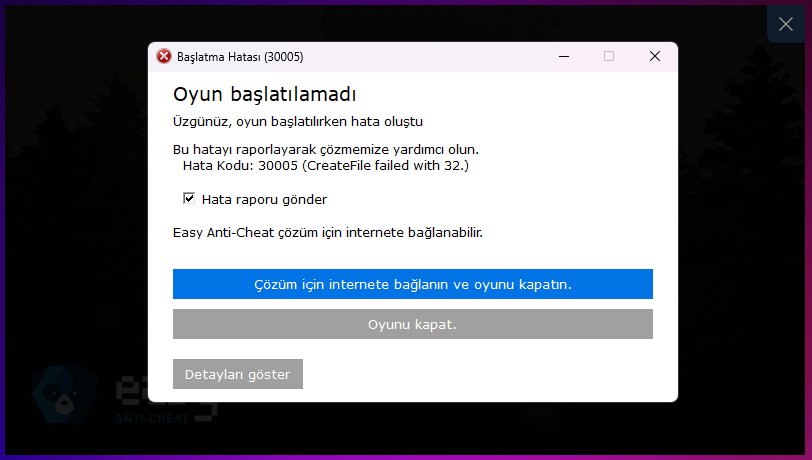The height and width of the screenshot is (460, 812).
Task: Click the red error icon in title bar
Action: [x=164, y=56]
